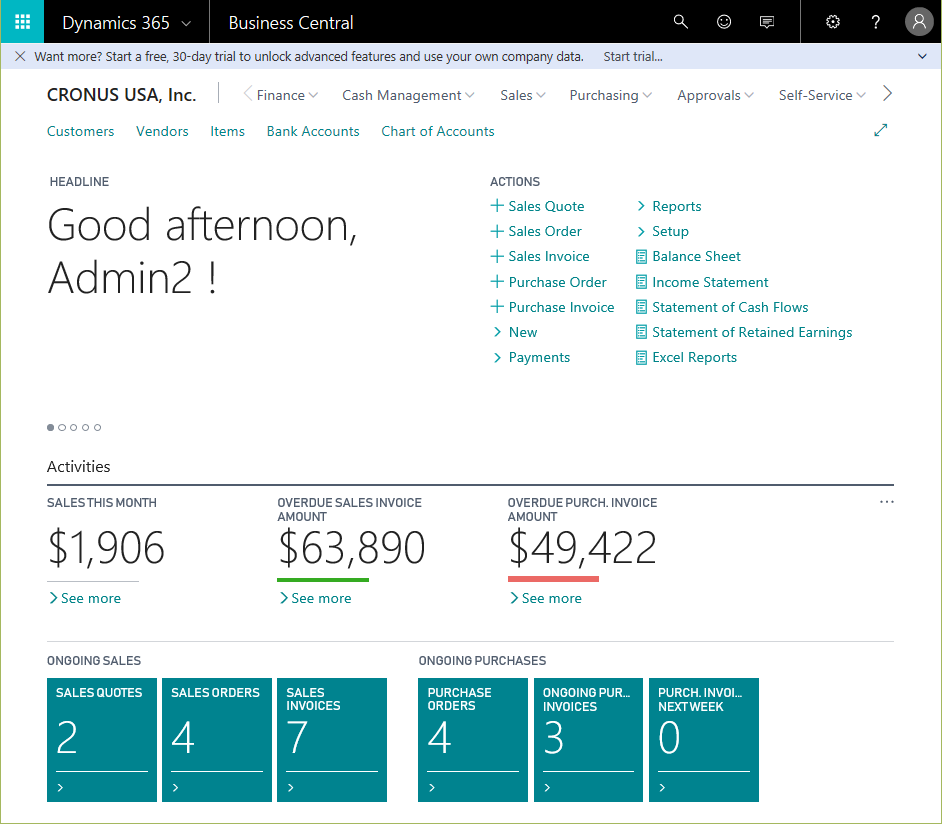
Task: Open the Dynamics 365 dropdown
Action: point(127,23)
